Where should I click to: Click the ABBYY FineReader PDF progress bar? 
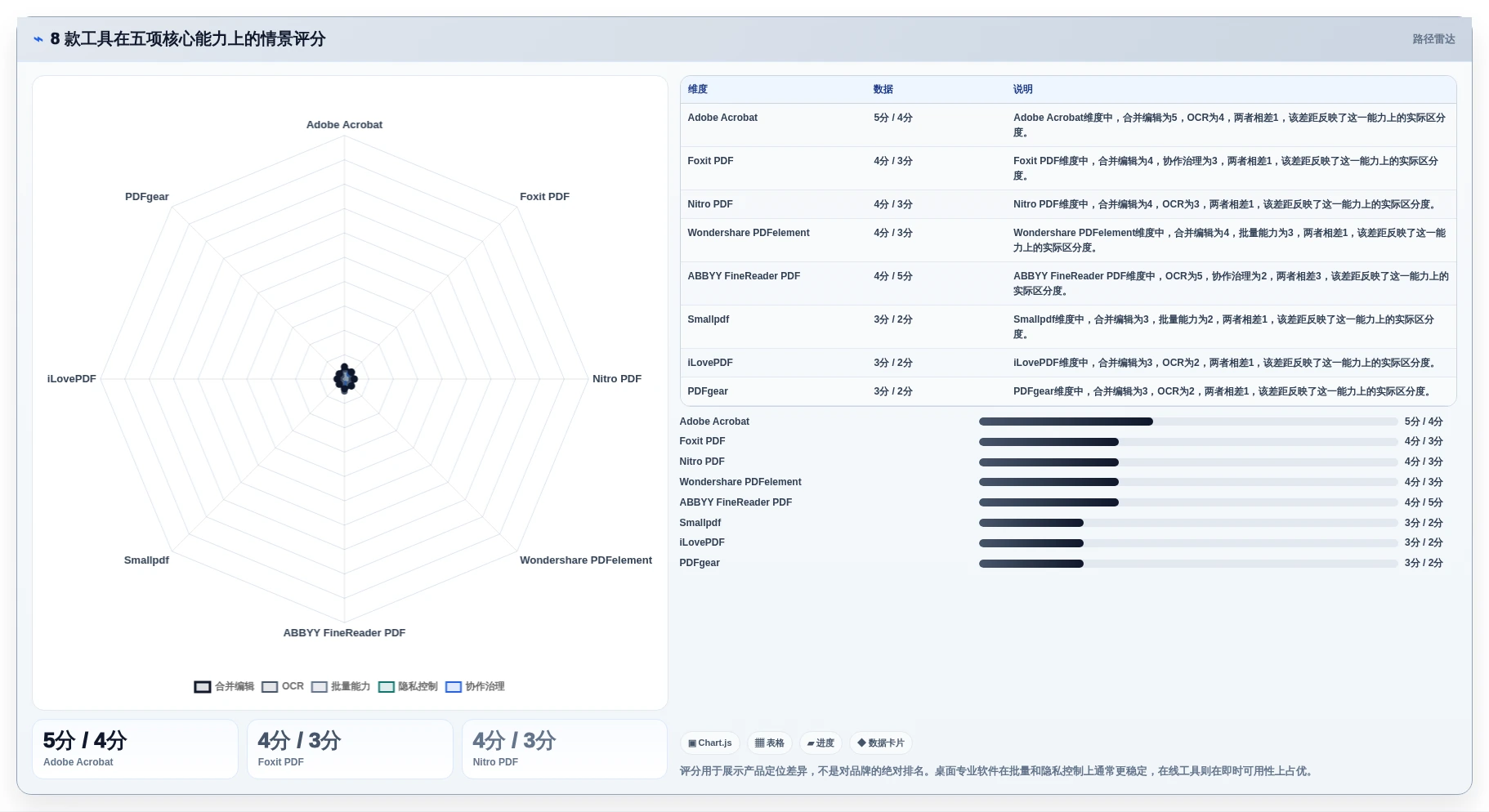pyautogui.click(x=1188, y=502)
